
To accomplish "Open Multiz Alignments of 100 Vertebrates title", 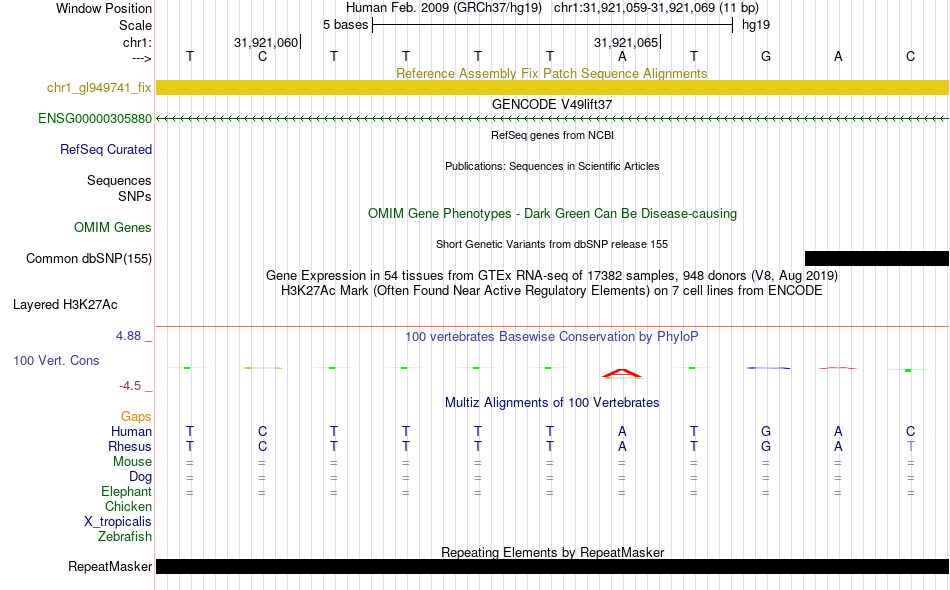I will pos(552,402).
